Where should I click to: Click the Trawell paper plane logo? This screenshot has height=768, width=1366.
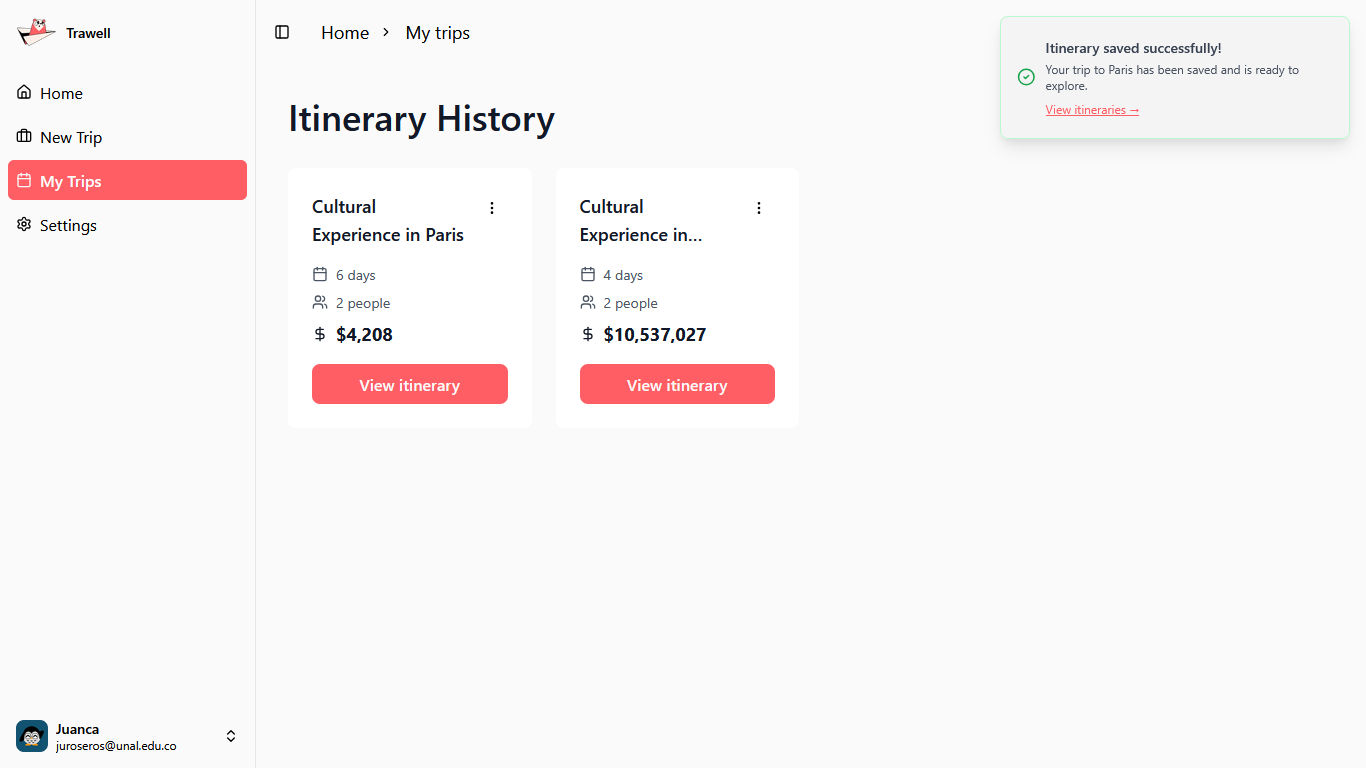coord(36,33)
